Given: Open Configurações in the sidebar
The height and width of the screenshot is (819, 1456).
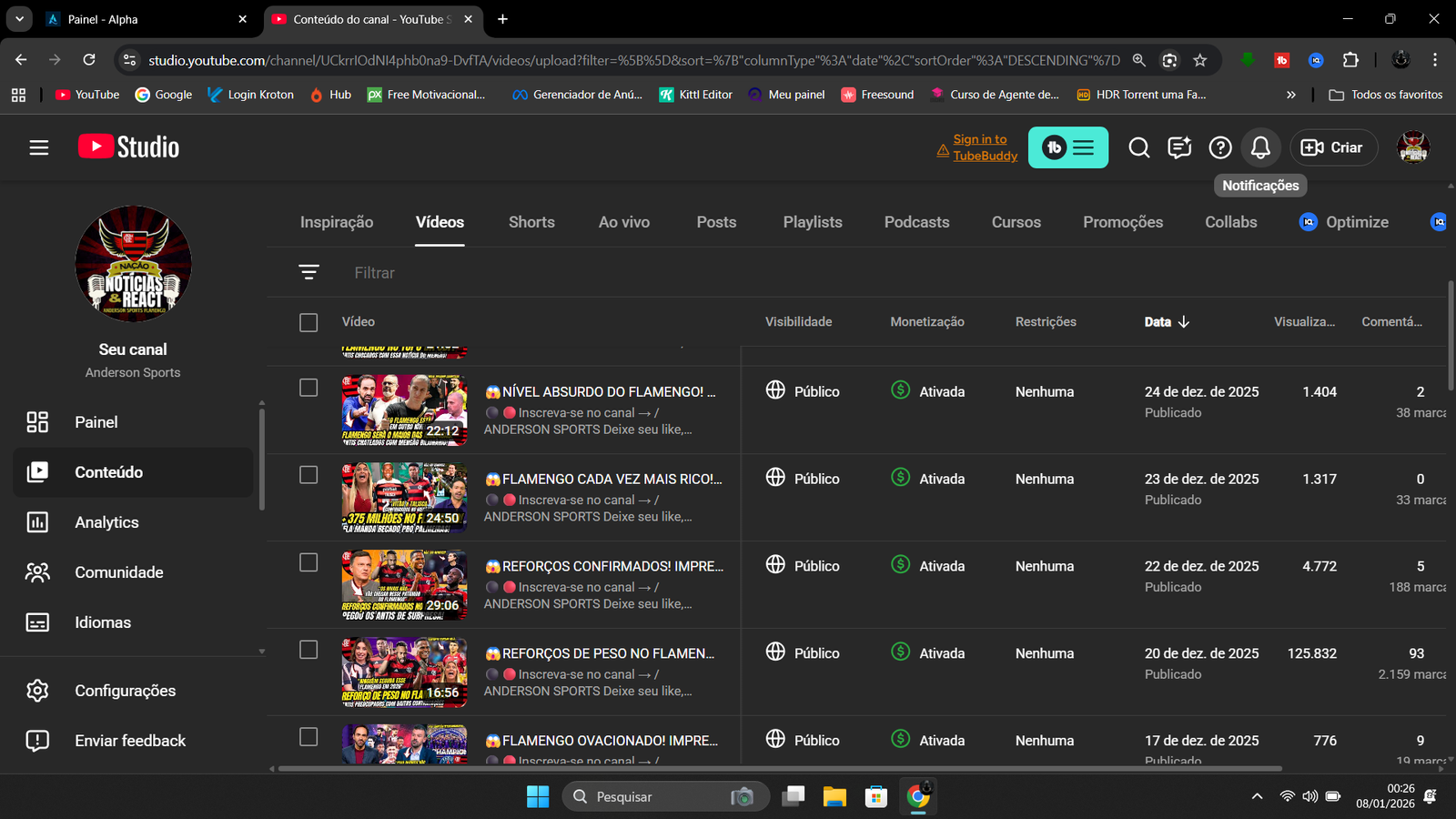Looking at the screenshot, I should pyautogui.click(x=125, y=691).
